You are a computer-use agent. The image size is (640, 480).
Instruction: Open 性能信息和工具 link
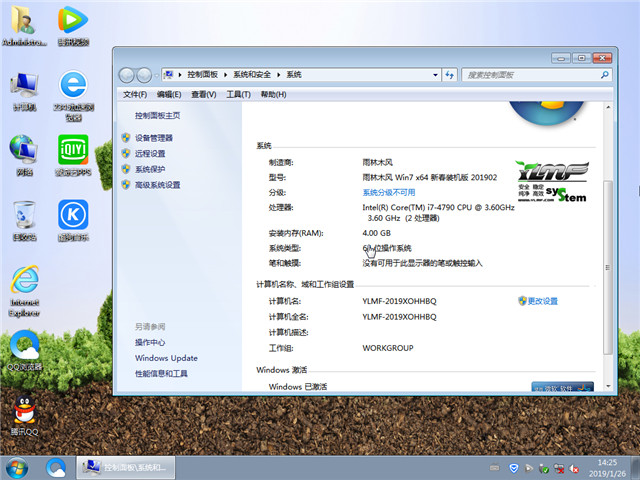(161, 373)
